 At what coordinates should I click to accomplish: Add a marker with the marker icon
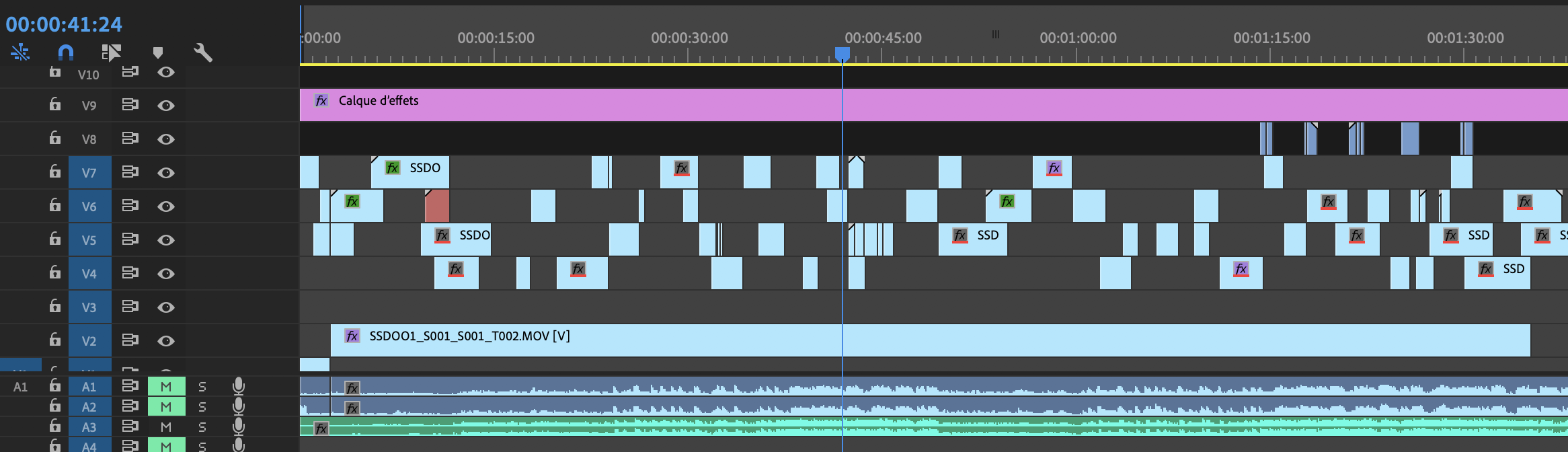tap(158, 52)
